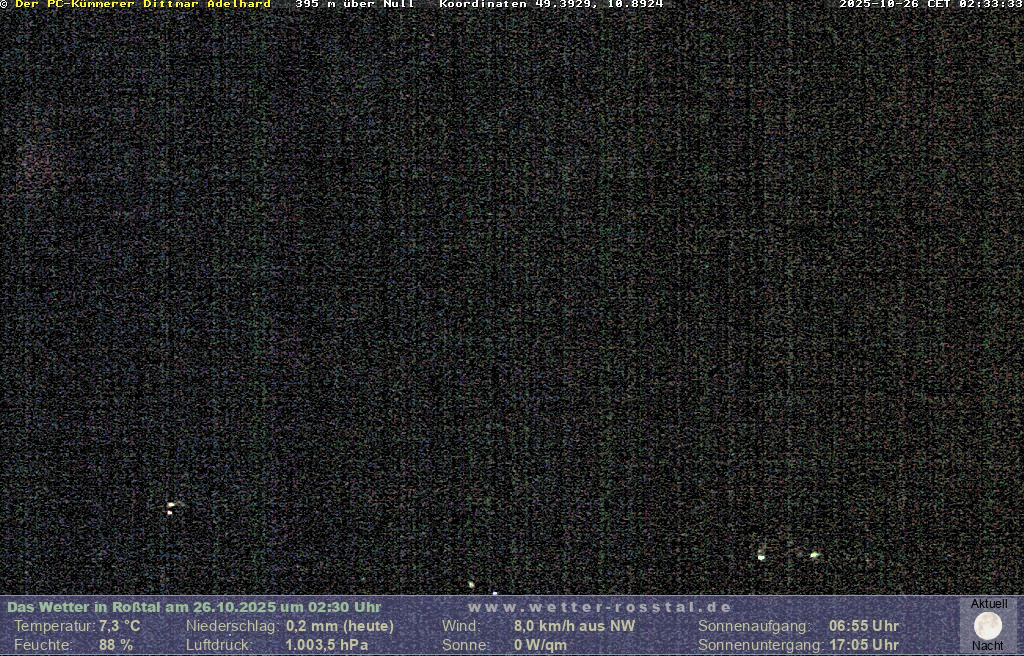This screenshot has height=656, width=1024.
Task: Click the moon icon in the corner
Action: [x=987, y=626]
